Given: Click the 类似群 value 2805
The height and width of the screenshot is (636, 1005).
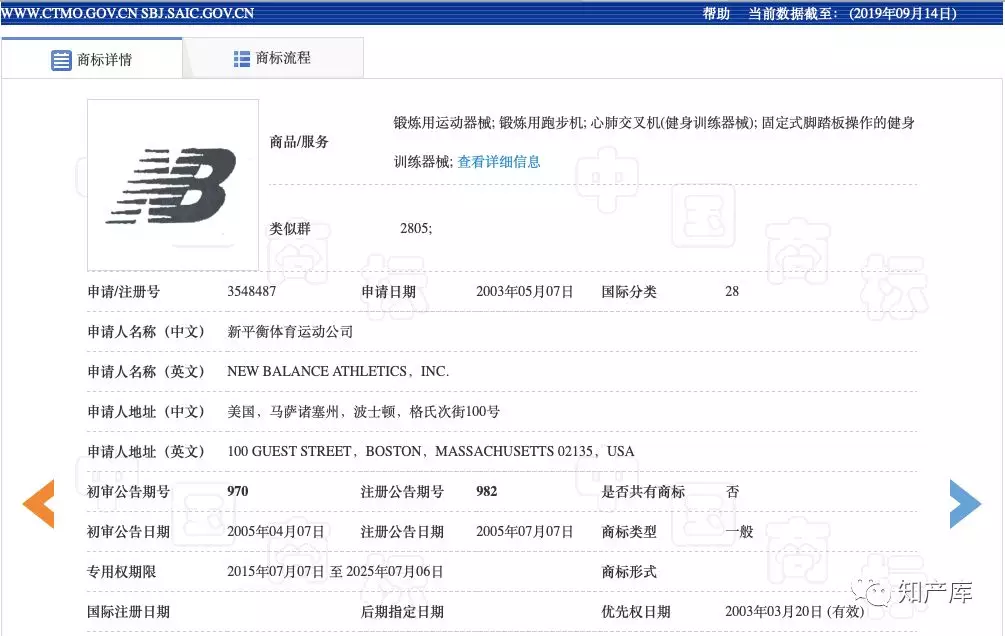Looking at the screenshot, I should [x=416, y=229].
